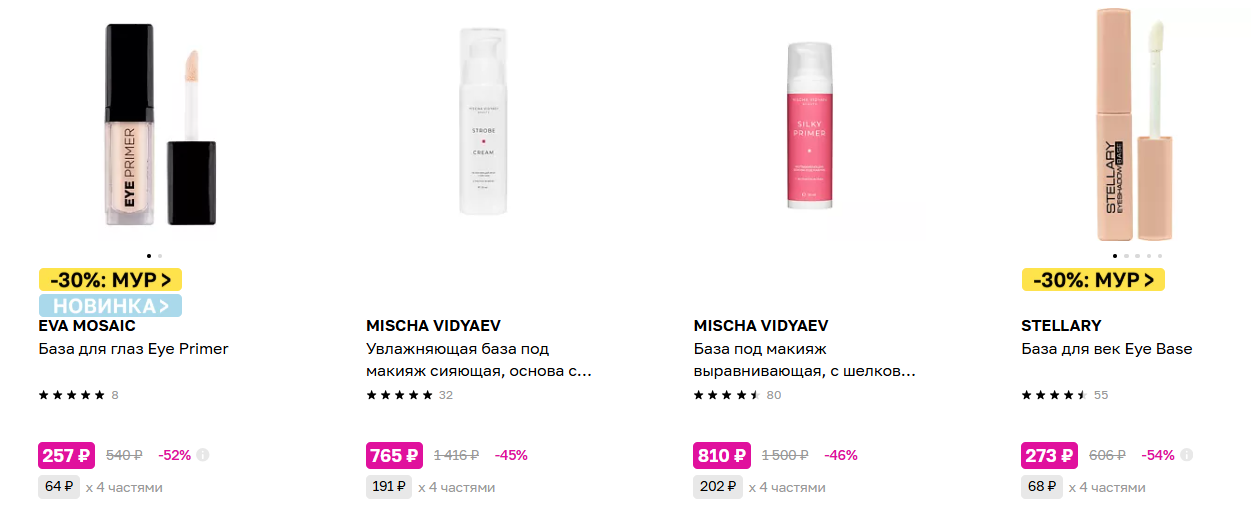Viewport: 1251px width, 528px height.
Task: Open the STELLARY brand link
Action: [1061, 326]
